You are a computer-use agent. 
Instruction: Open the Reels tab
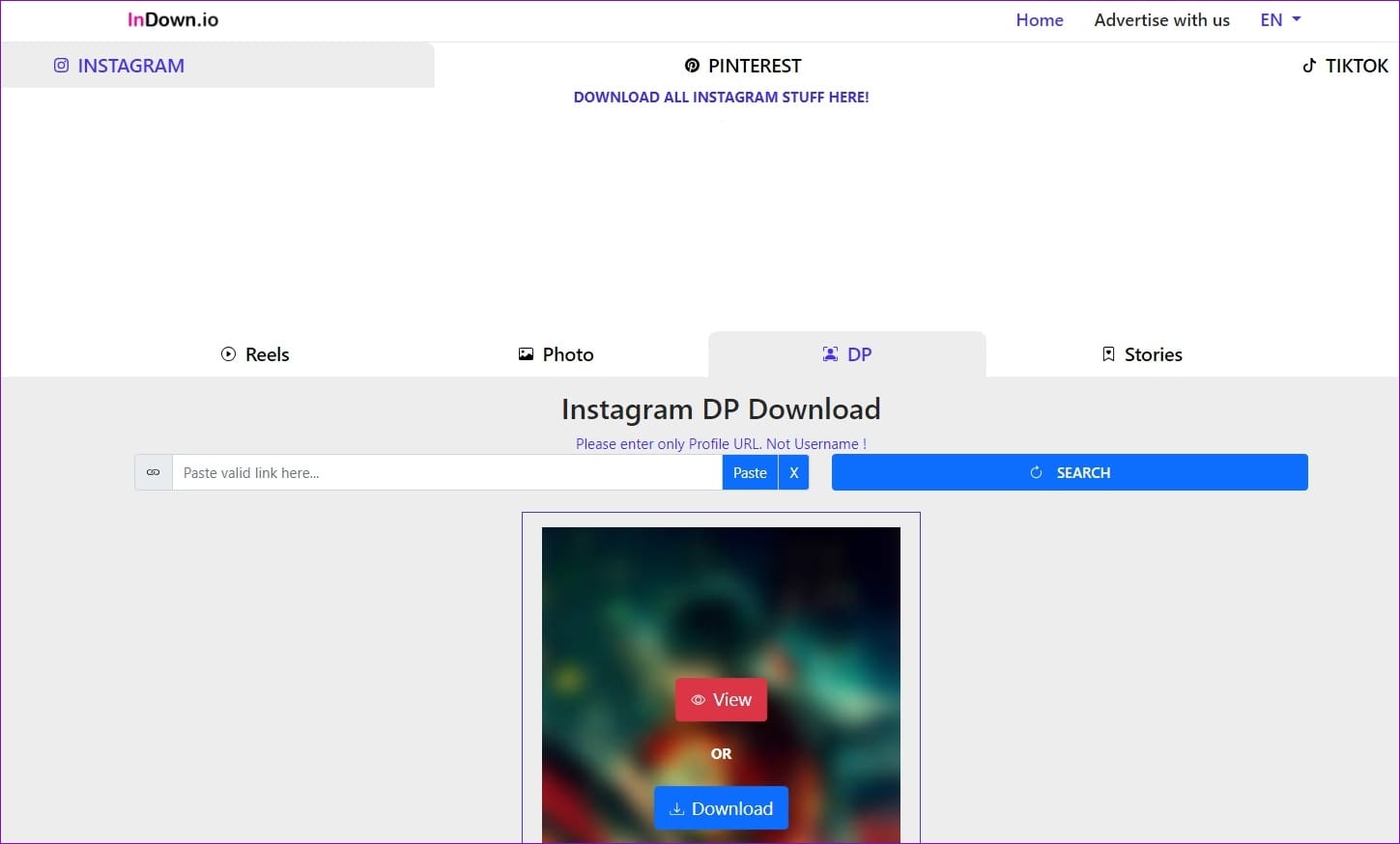coord(255,354)
